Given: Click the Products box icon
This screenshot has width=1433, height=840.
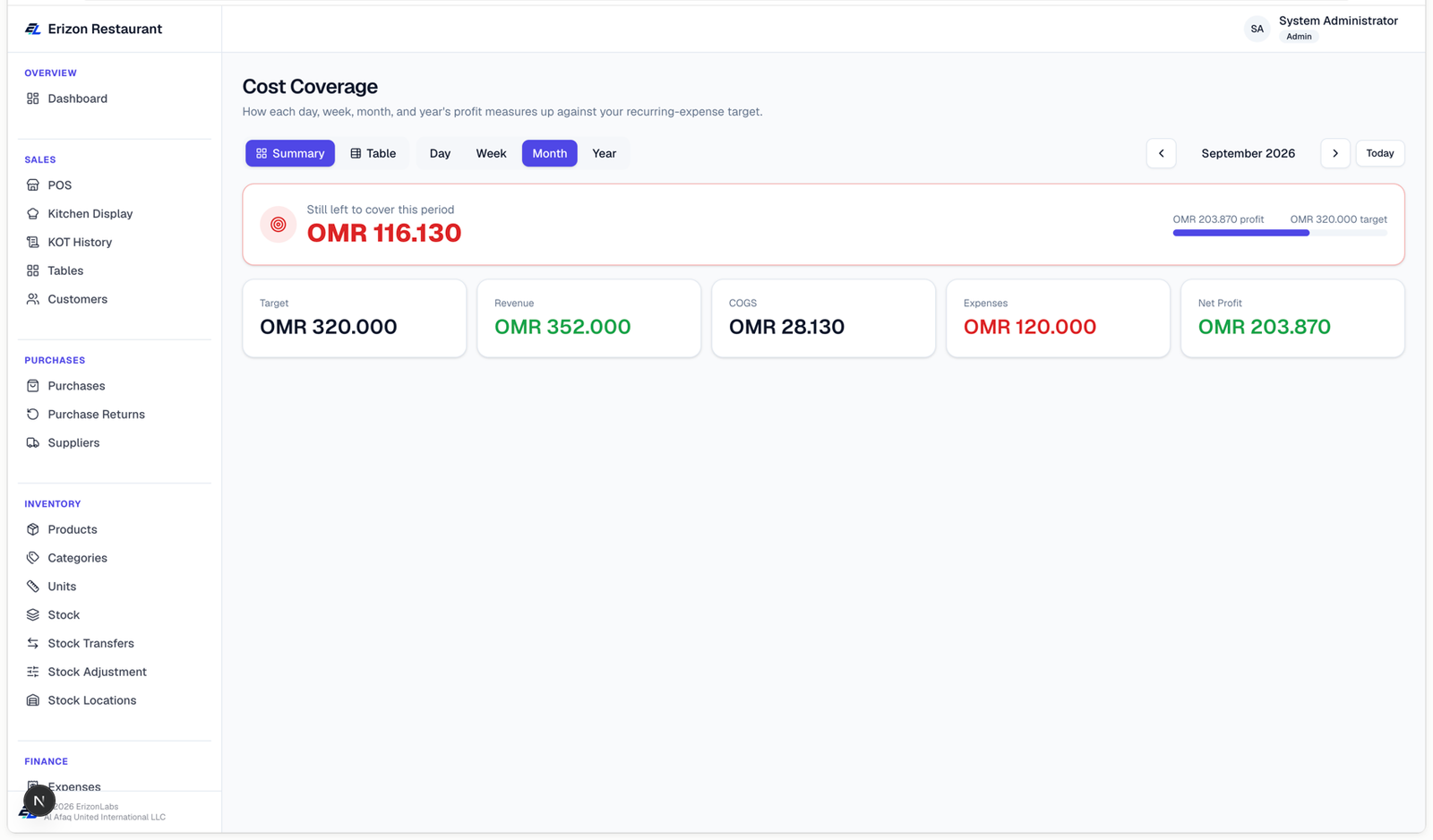Looking at the screenshot, I should 33,529.
